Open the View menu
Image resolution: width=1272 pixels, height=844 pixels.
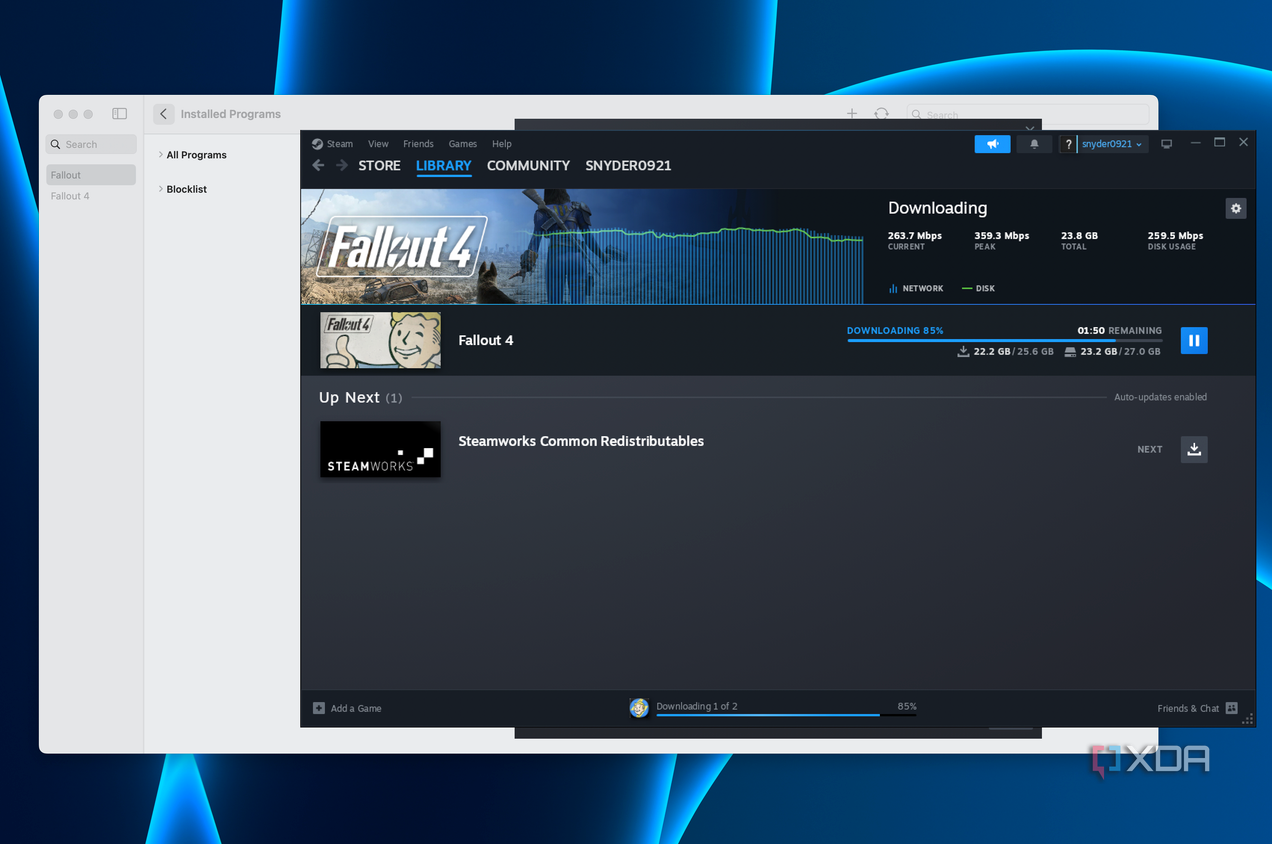[x=378, y=144]
